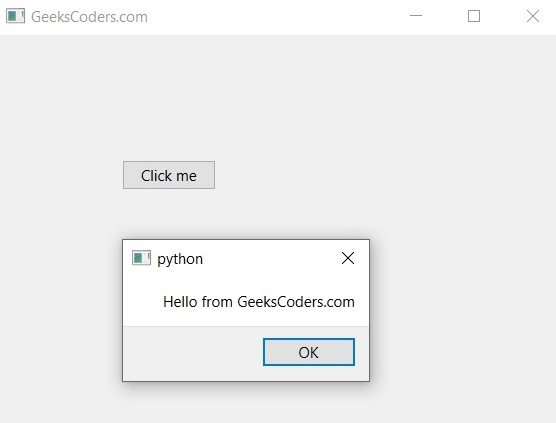Image resolution: width=556 pixels, height=423 pixels.
Task: Confirm the message with the OK button
Action: (309, 352)
